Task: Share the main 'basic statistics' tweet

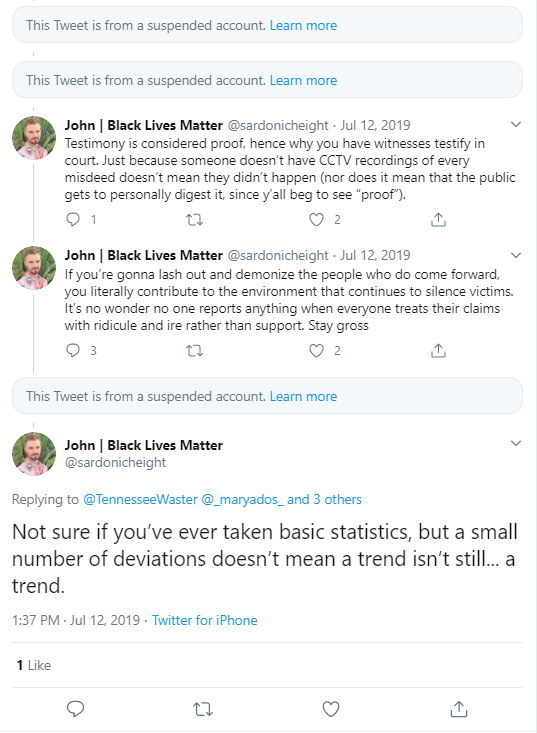Action: [x=459, y=709]
